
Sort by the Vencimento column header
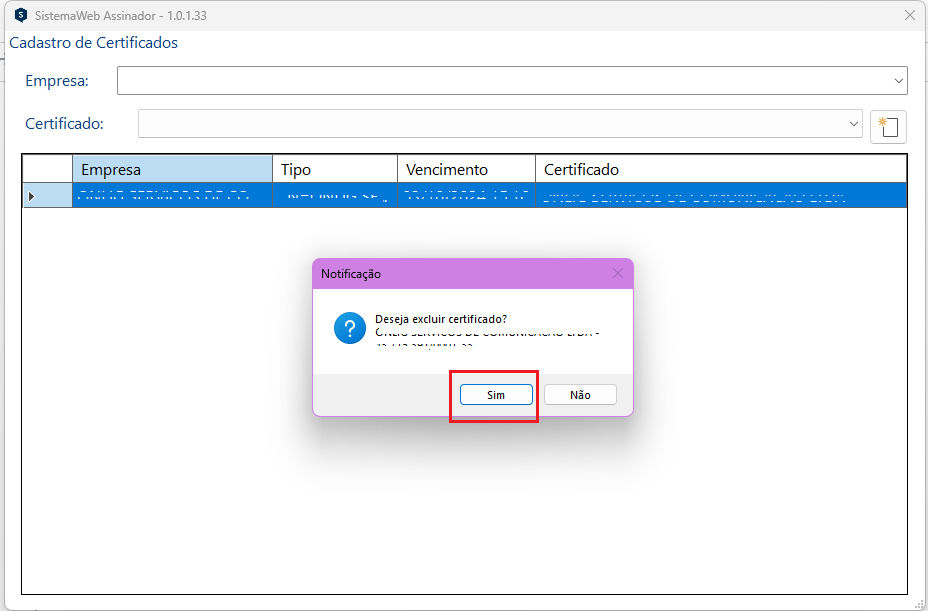pyautogui.click(x=466, y=170)
